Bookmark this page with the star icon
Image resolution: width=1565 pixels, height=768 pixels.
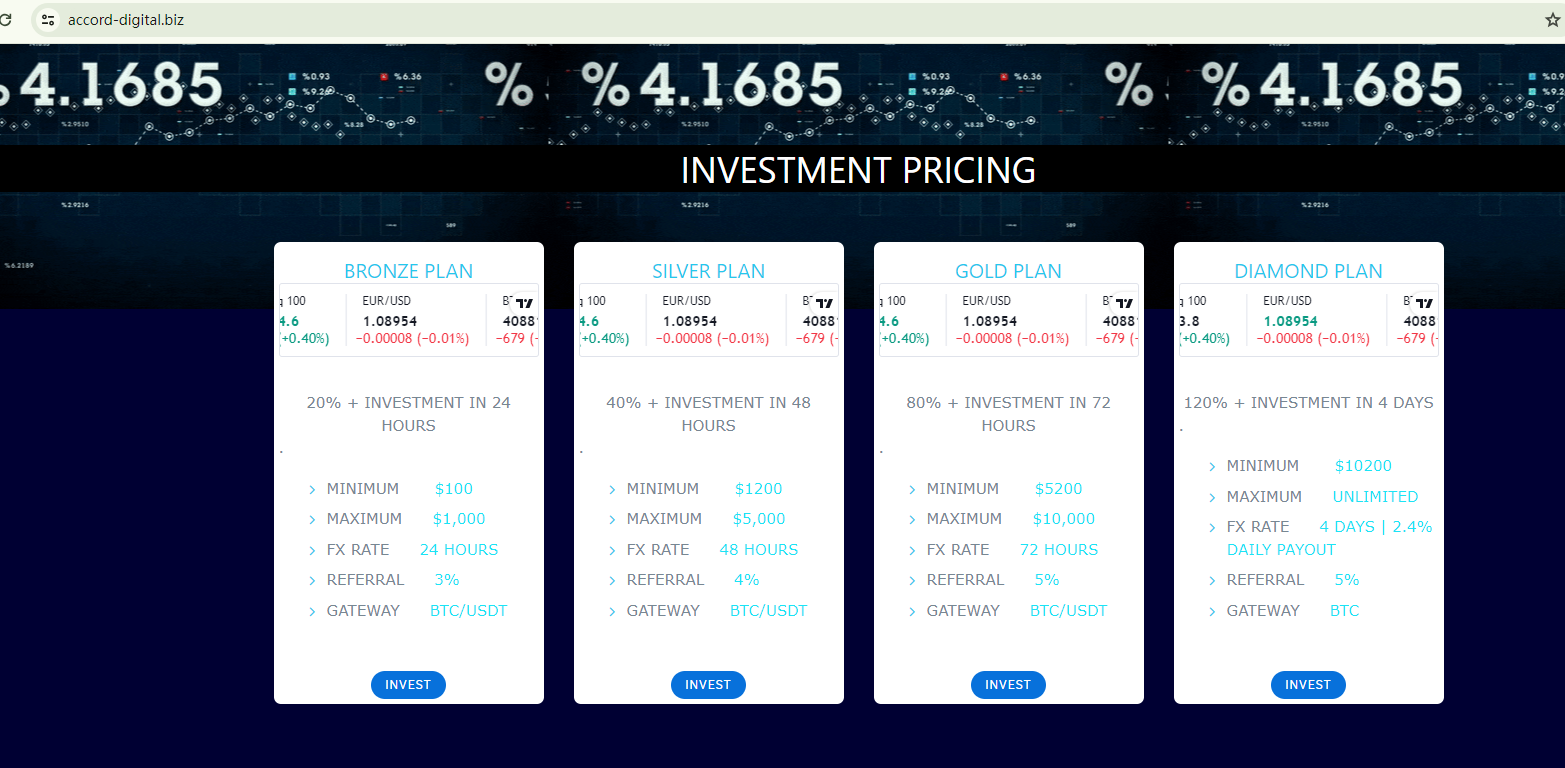[1552, 20]
